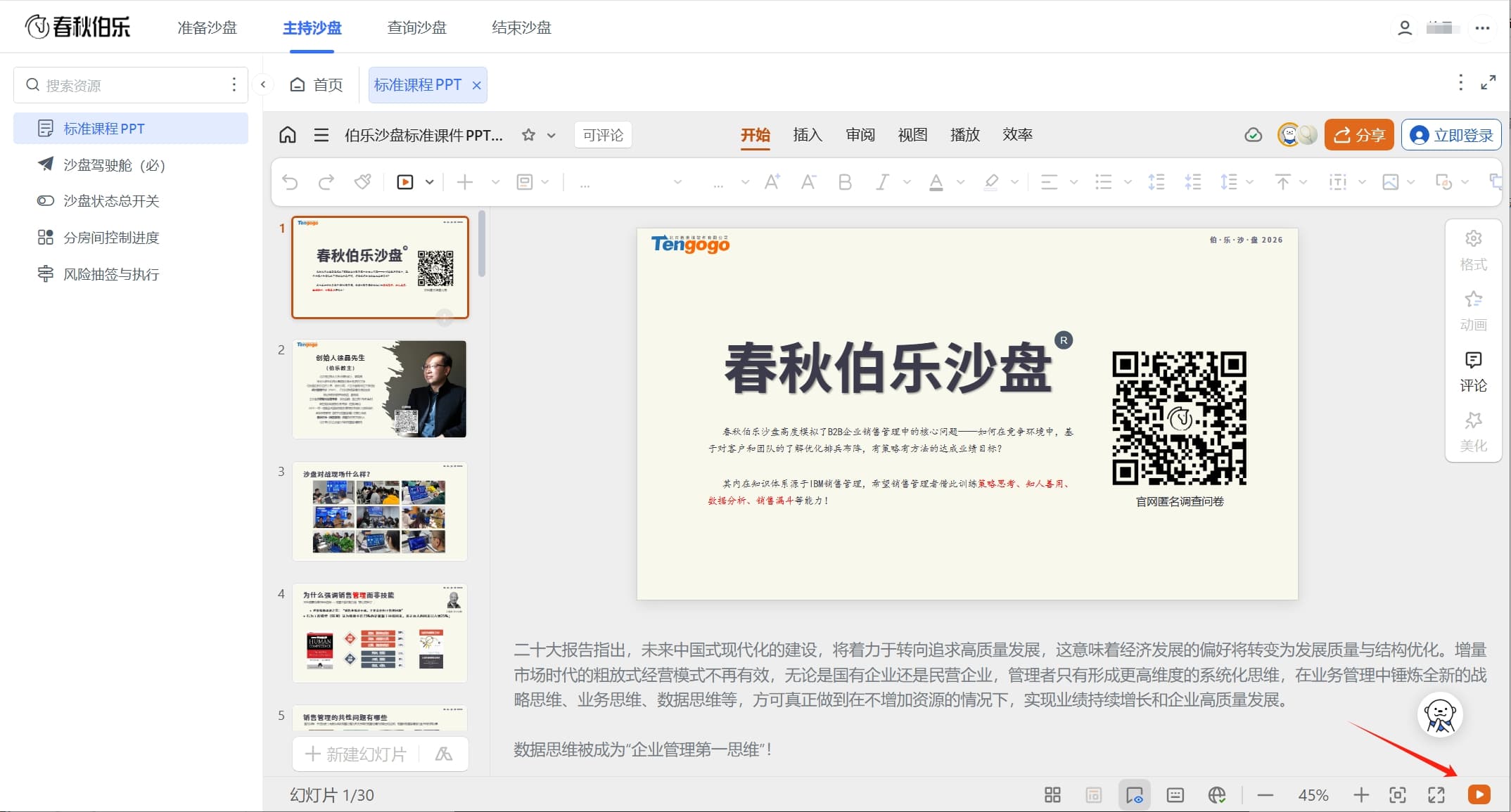Open bullet list style dropdown
The image size is (1511, 812).
(x=1128, y=182)
